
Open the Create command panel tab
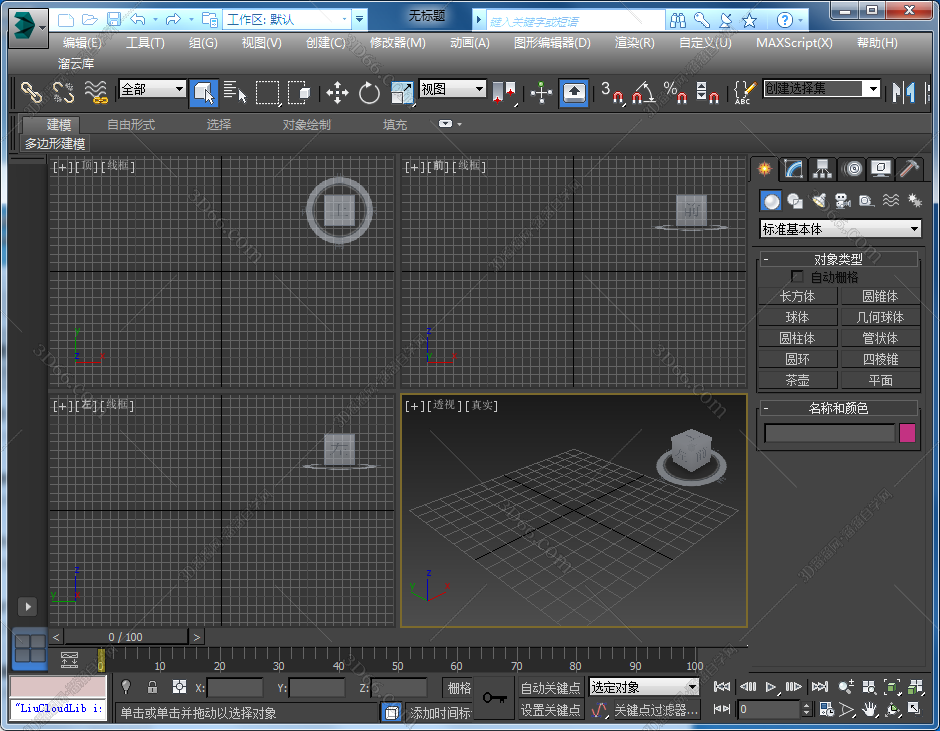tap(764, 169)
